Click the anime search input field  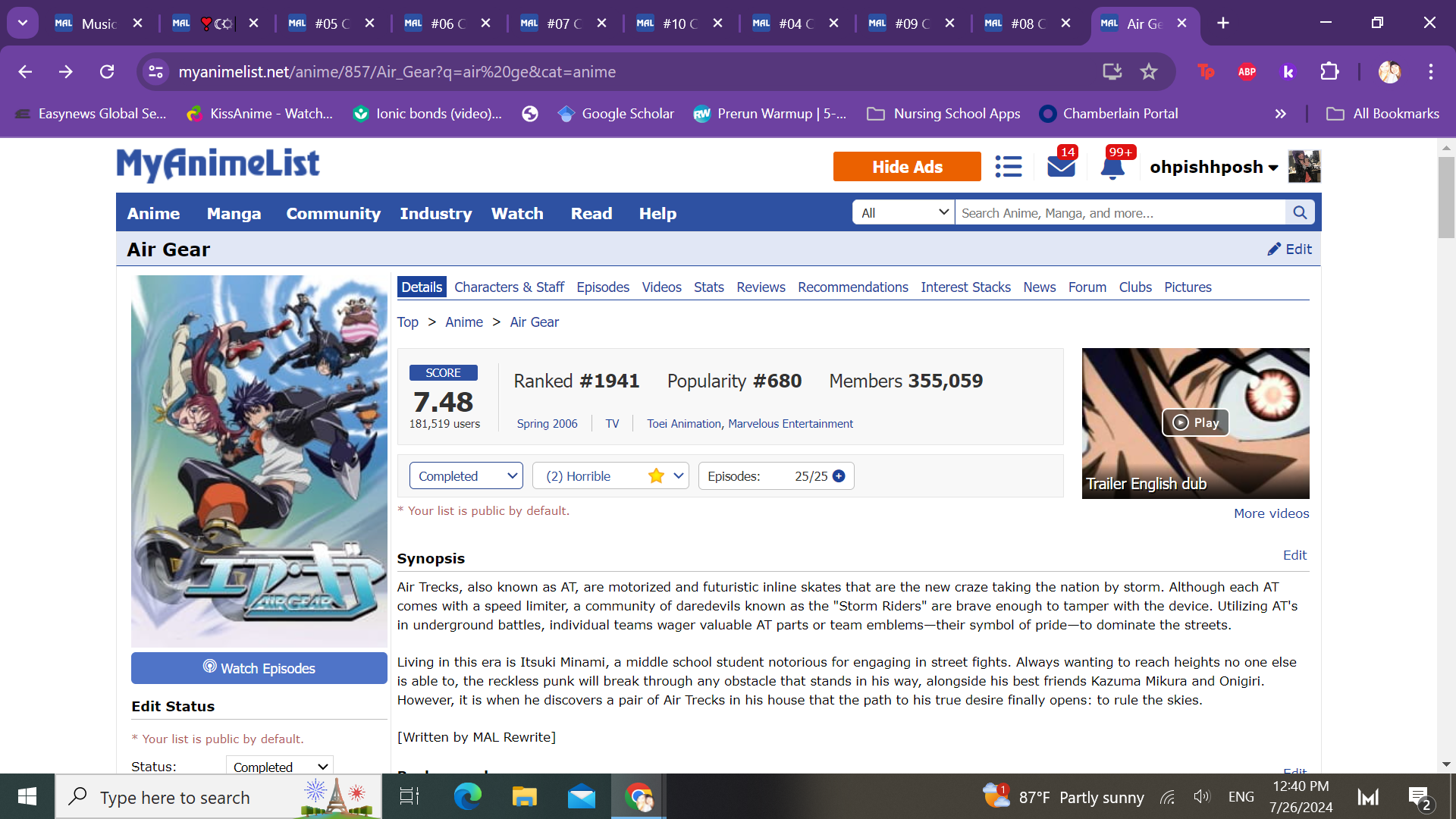click(1119, 213)
